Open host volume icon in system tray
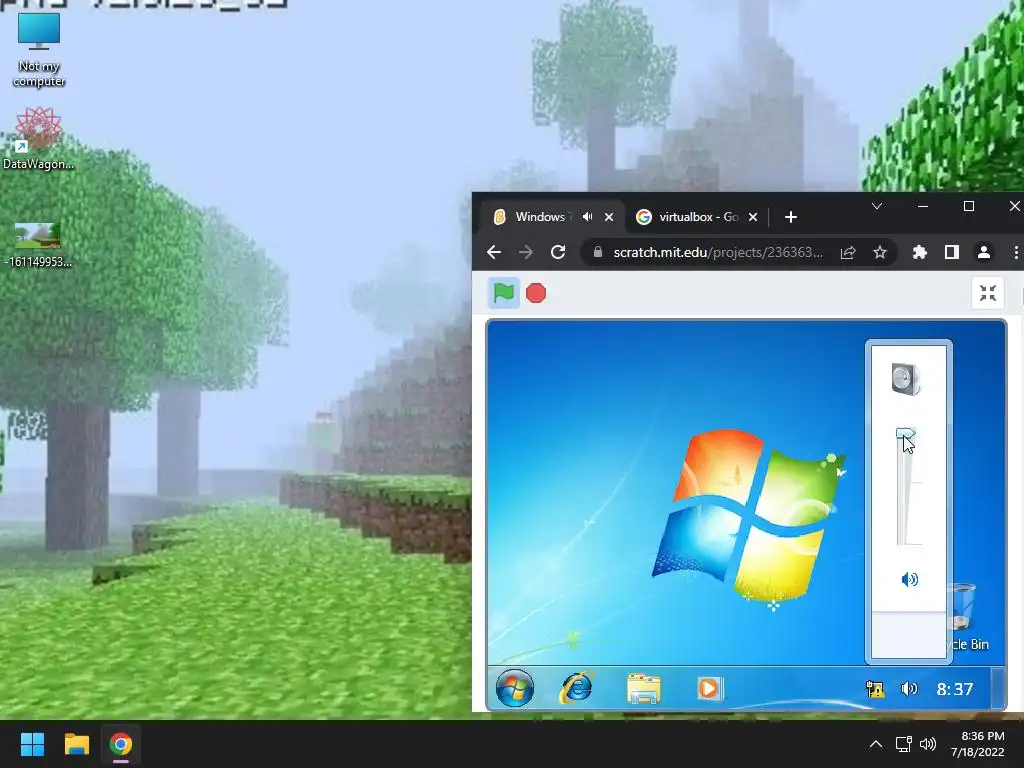This screenshot has height=768, width=1024. click(927, 744)
